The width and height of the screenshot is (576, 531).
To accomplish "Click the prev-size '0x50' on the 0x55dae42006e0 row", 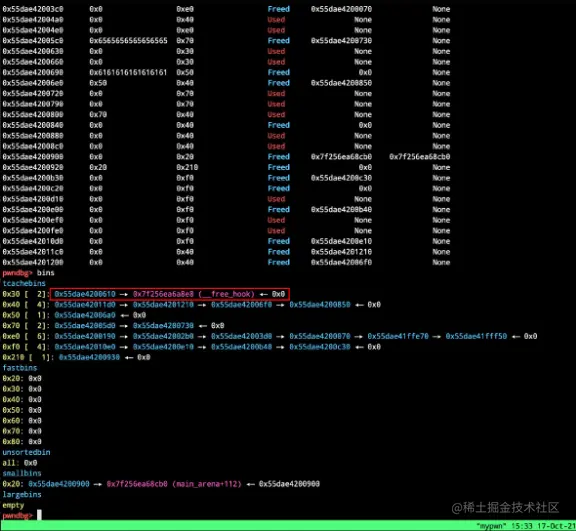I will coord(98,83).
